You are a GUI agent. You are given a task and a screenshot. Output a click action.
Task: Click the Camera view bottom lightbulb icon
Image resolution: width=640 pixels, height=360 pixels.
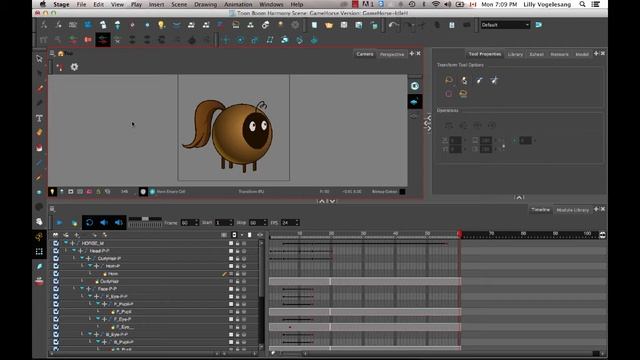coord(52,191)
